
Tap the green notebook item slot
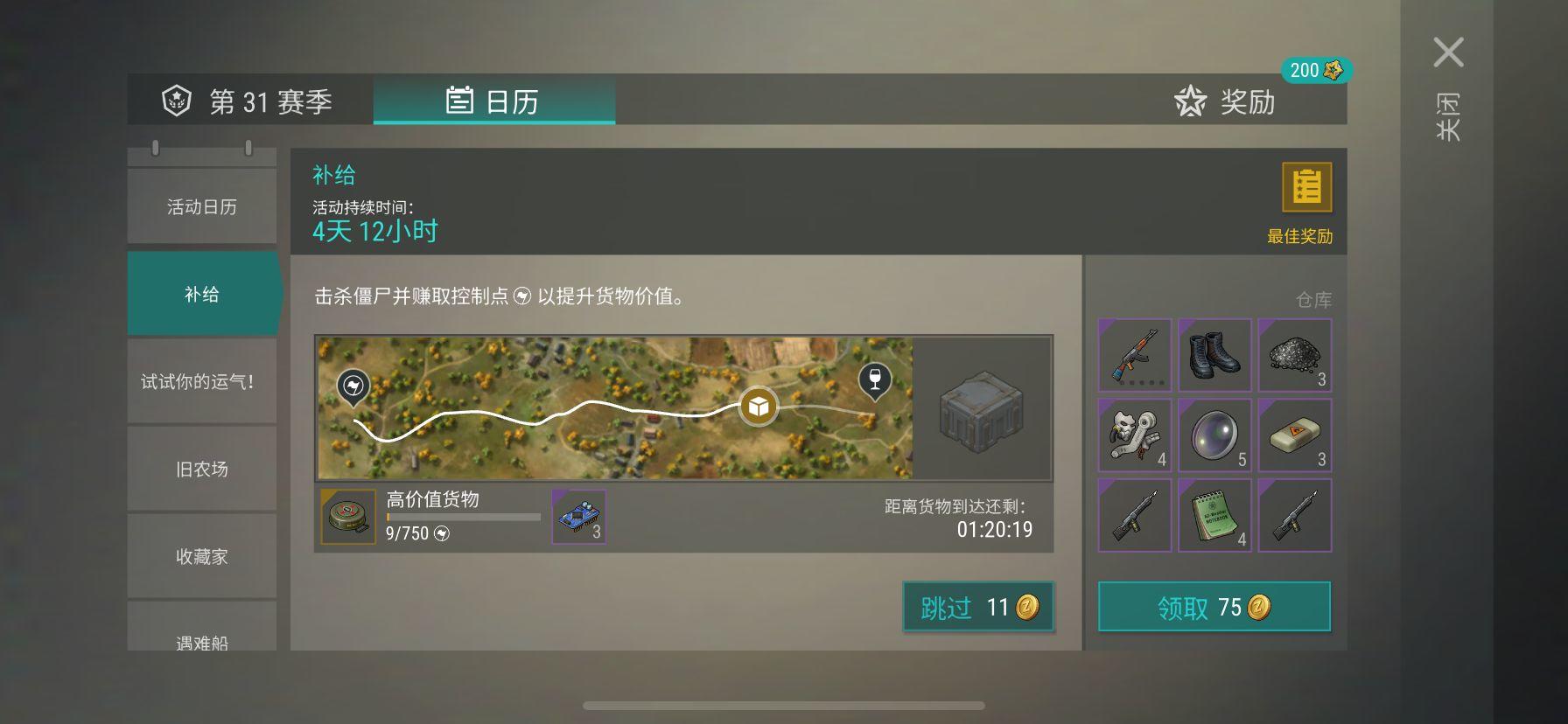pos(1214,515)
